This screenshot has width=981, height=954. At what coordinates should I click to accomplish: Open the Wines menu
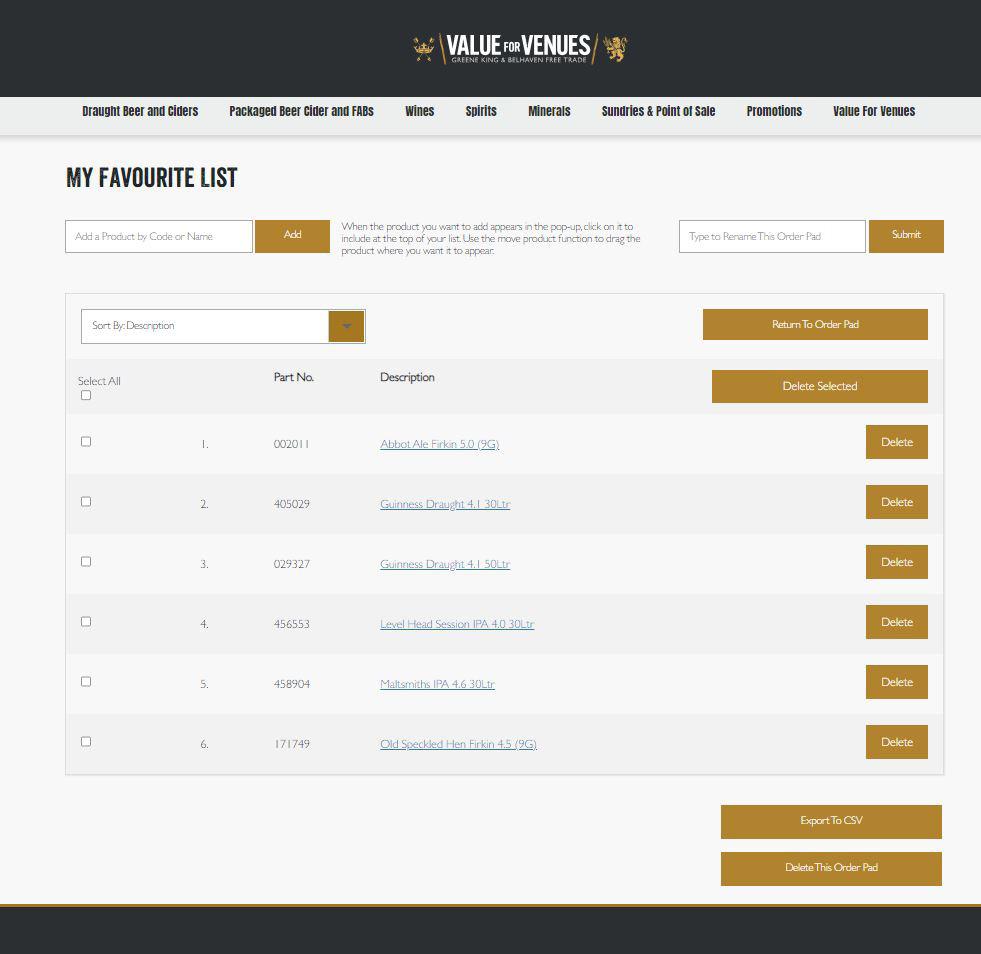click(x=420, y=111)
